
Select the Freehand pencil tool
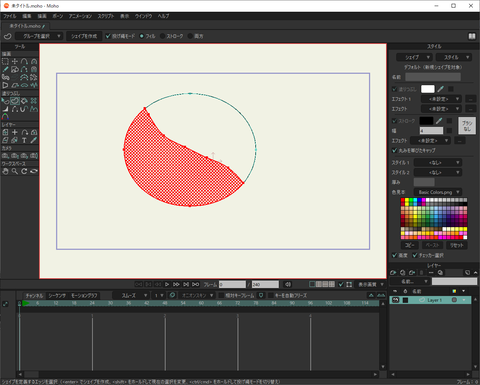pos(5,69)
